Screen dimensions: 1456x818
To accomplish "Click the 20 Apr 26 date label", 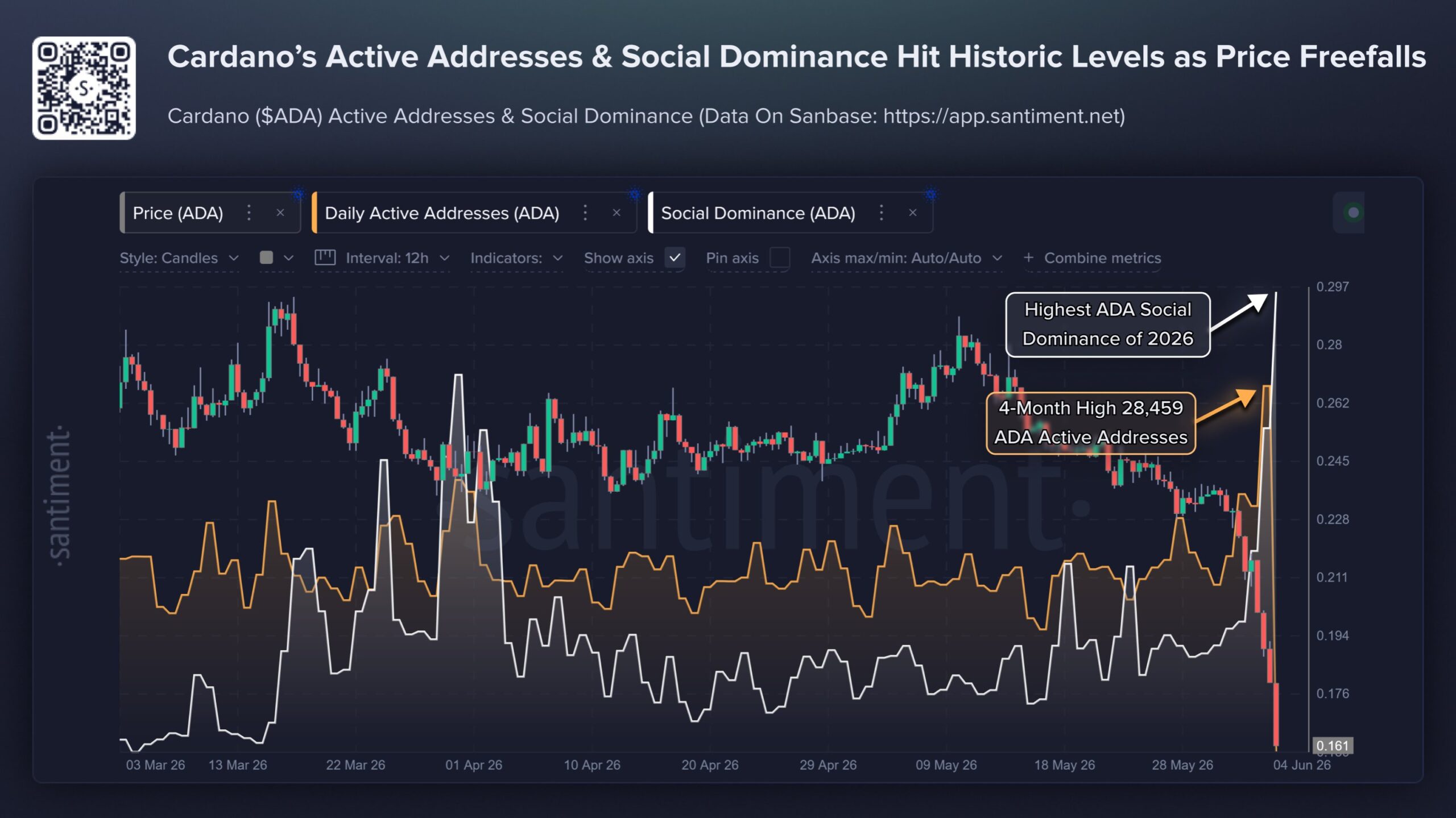I will 710,765.
